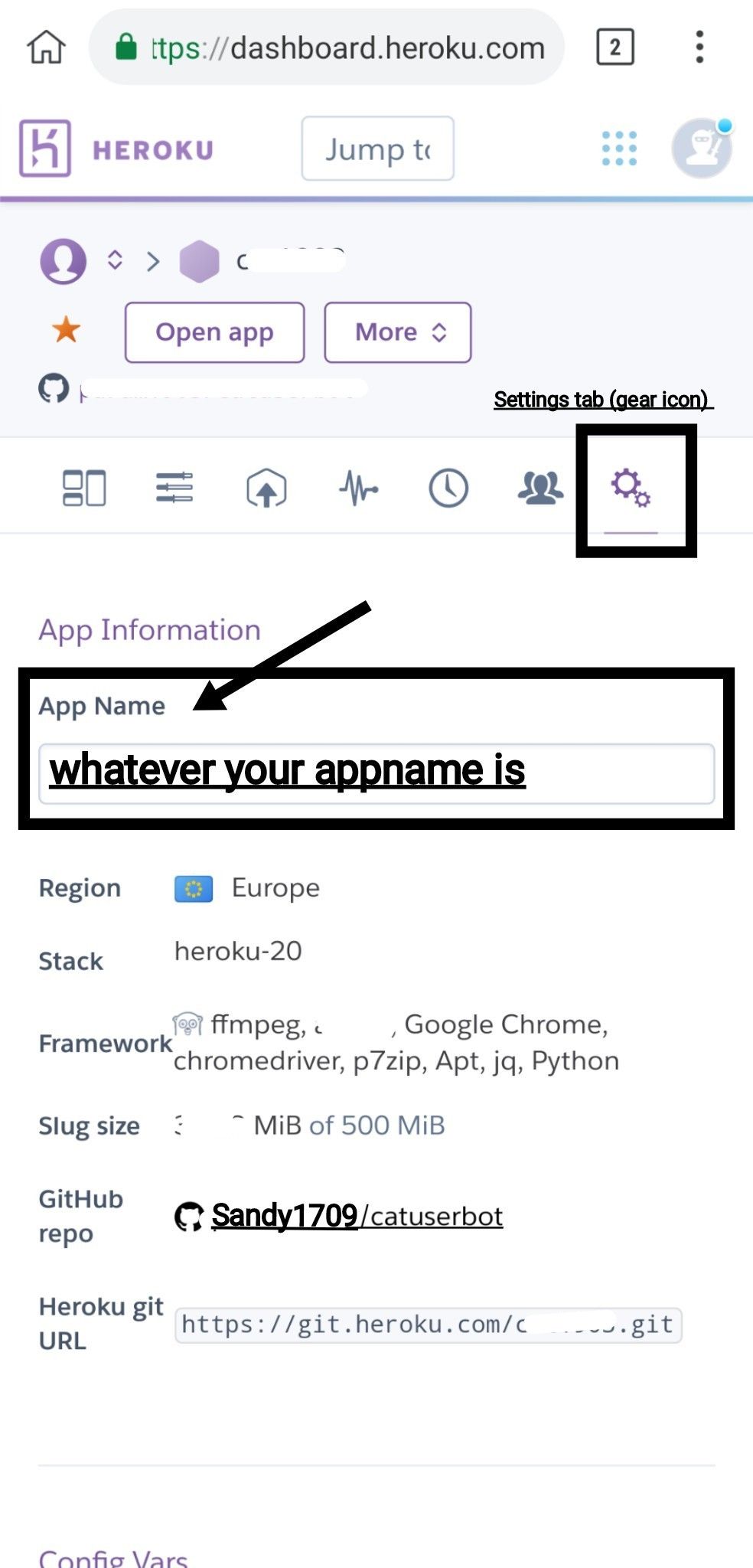Click the Open app button

pyautogui.click(x=214, y=332)
